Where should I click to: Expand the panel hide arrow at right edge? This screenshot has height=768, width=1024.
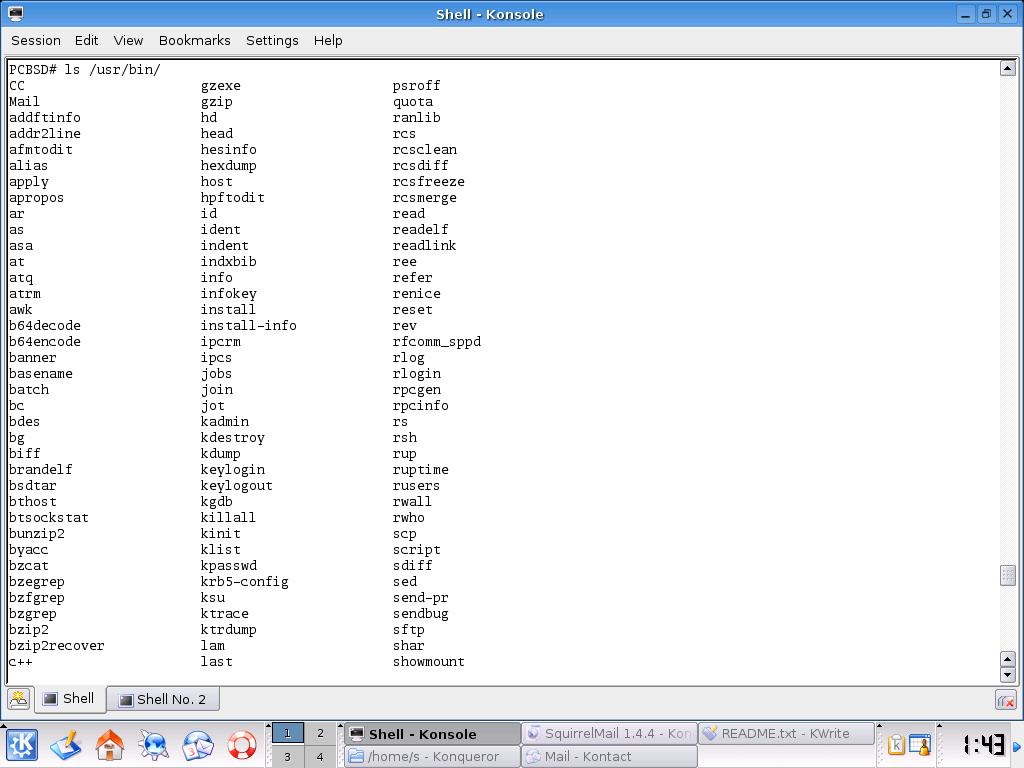1017,746
